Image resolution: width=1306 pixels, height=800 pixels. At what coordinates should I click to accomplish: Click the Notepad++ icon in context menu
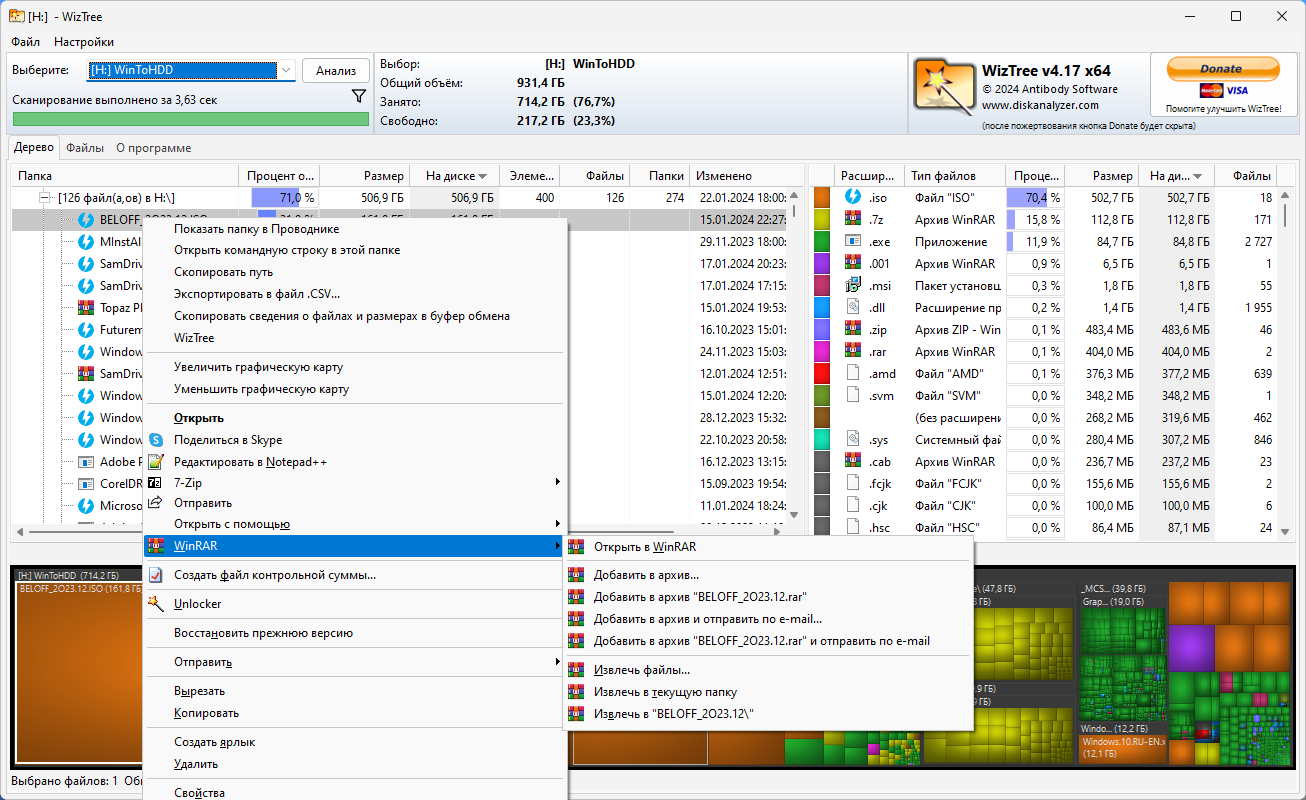pyautogui.click(x=155, y=462)
